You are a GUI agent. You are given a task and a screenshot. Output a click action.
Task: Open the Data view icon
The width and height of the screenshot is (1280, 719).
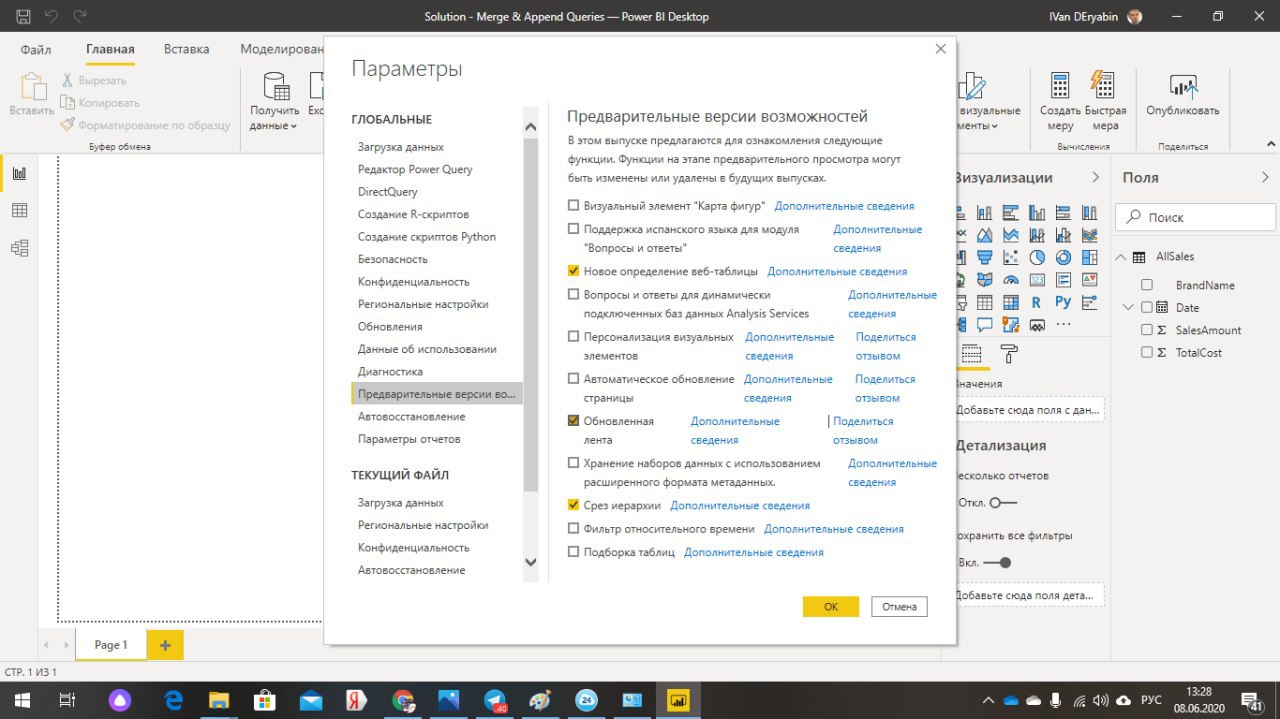pos(19,210)
